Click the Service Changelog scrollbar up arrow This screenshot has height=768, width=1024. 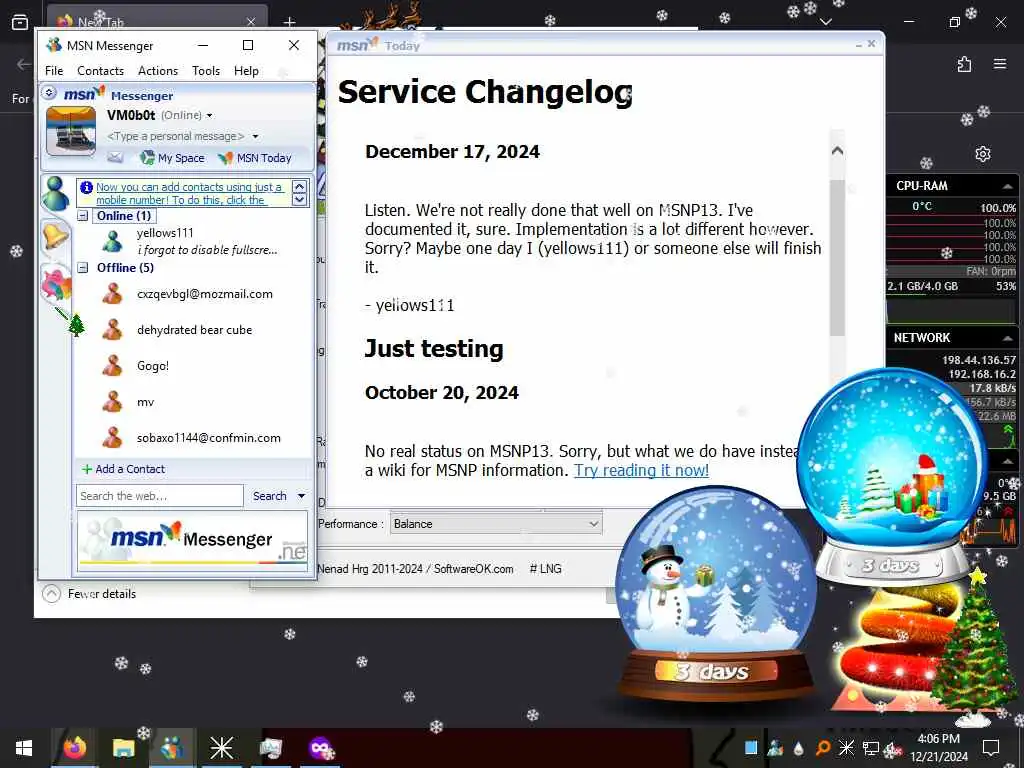point(837,151)
